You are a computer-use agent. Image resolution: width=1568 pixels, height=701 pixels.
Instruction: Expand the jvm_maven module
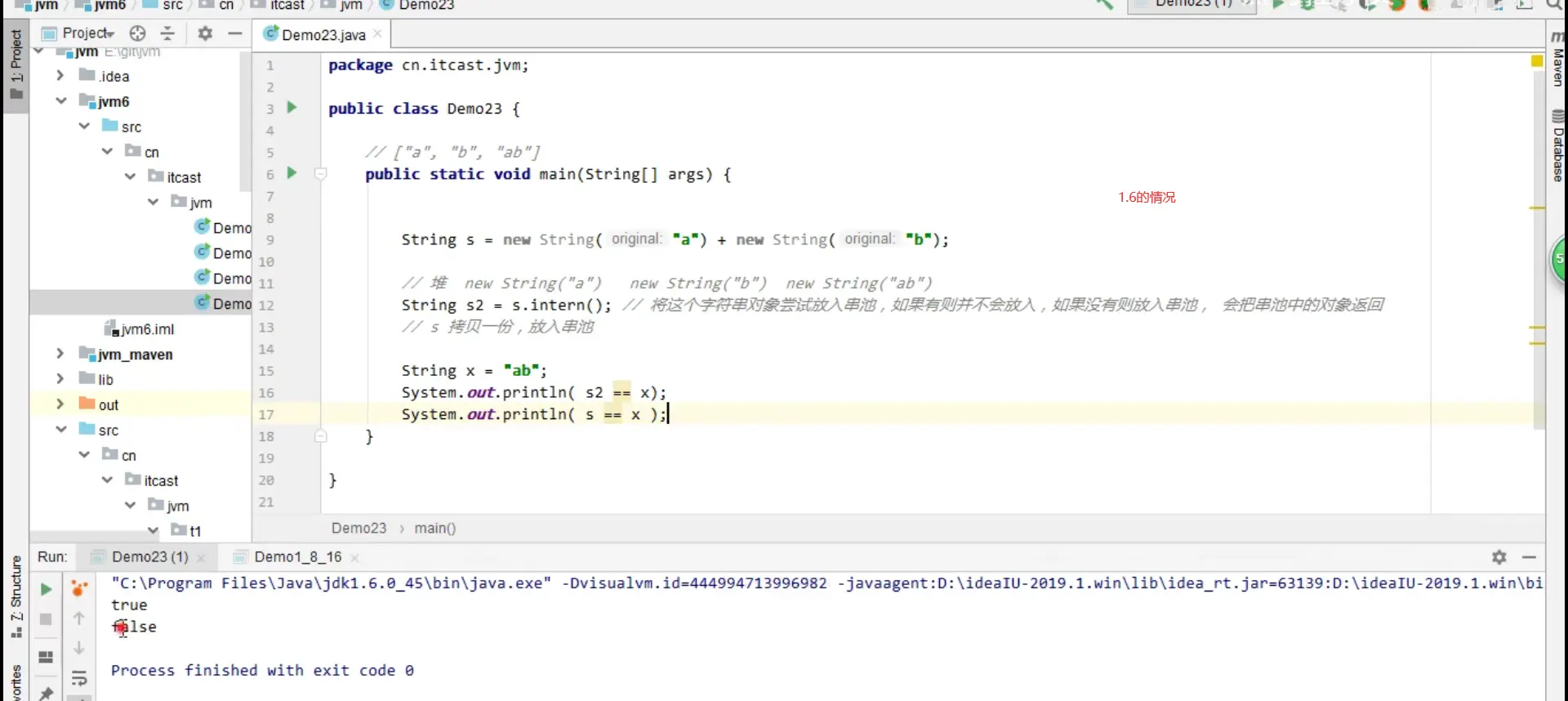tap(60, 353)
